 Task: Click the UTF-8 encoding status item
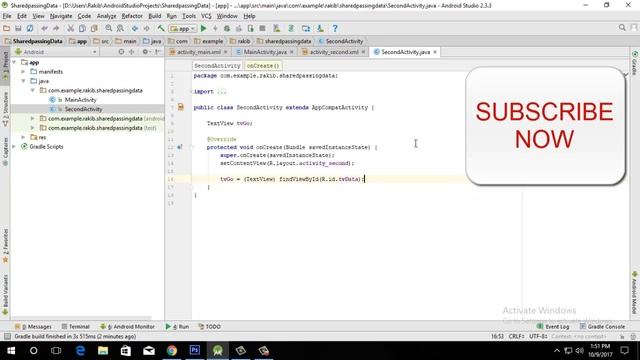click(x=538, y=336)
